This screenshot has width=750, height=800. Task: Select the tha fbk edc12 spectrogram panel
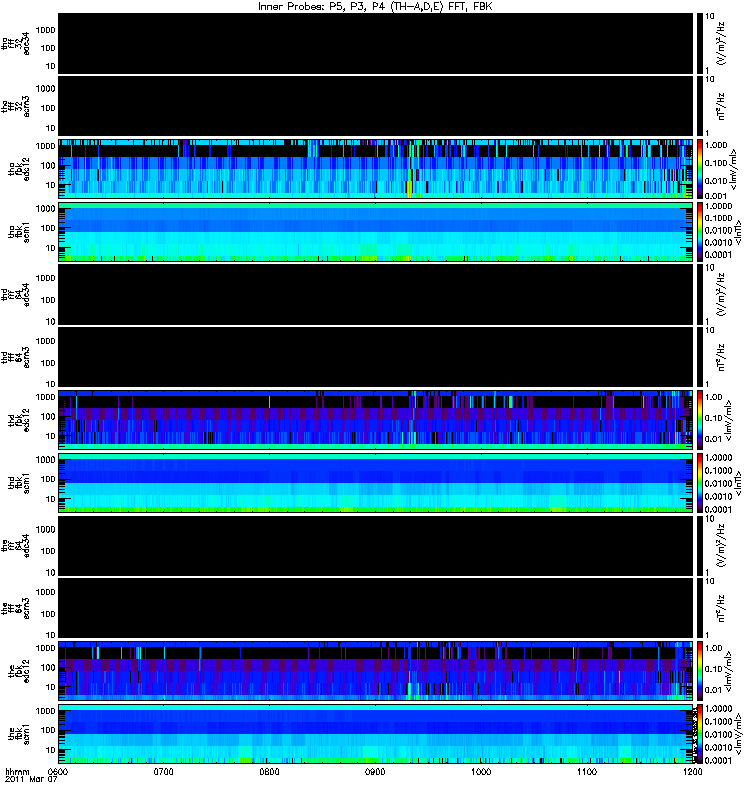(x=376, y=169)
